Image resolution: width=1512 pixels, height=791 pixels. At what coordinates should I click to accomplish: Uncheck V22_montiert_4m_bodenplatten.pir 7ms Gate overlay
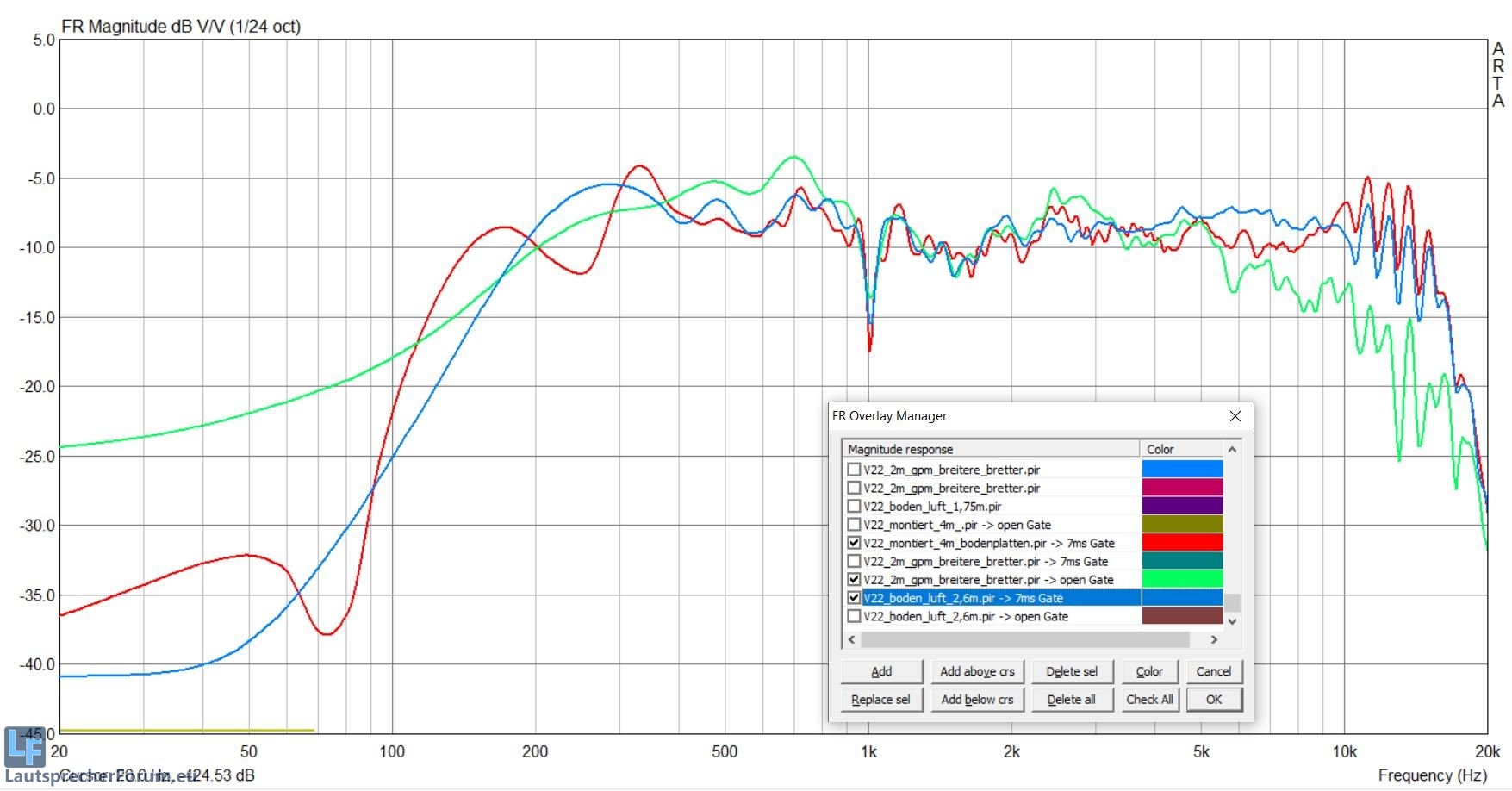click(854, 543)
